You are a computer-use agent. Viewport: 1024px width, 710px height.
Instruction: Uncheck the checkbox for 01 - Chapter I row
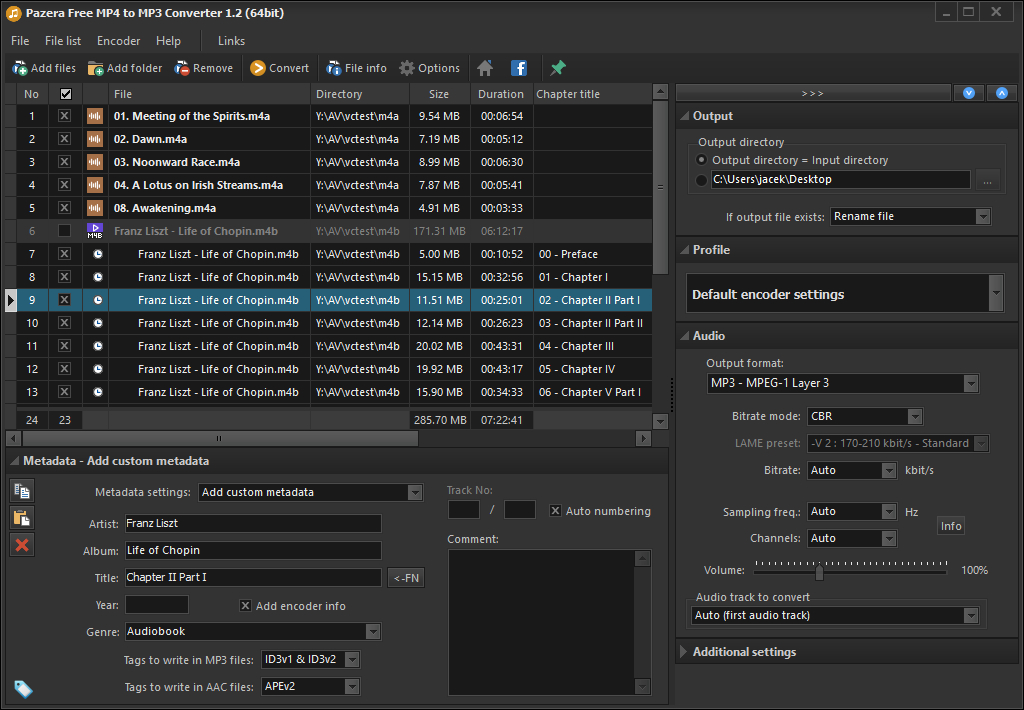[x=64, y=277]
